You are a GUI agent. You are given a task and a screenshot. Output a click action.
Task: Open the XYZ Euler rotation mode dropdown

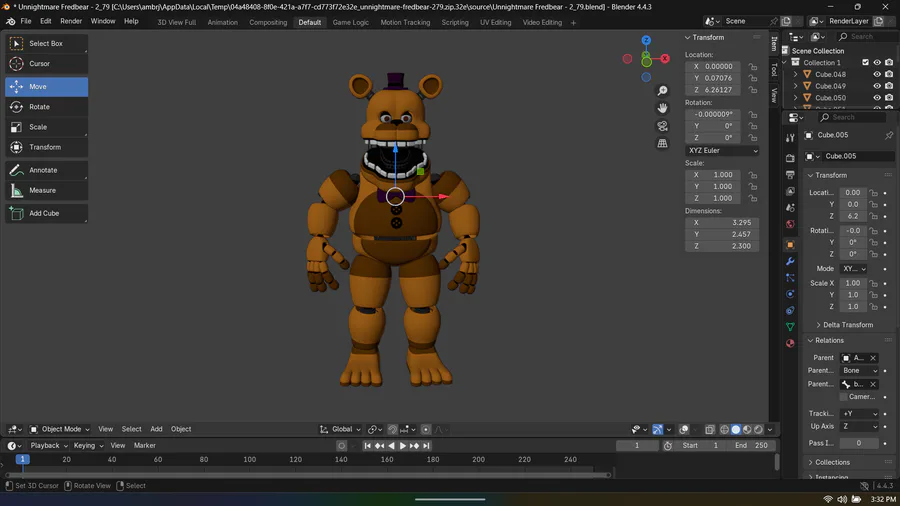point(722,150)
